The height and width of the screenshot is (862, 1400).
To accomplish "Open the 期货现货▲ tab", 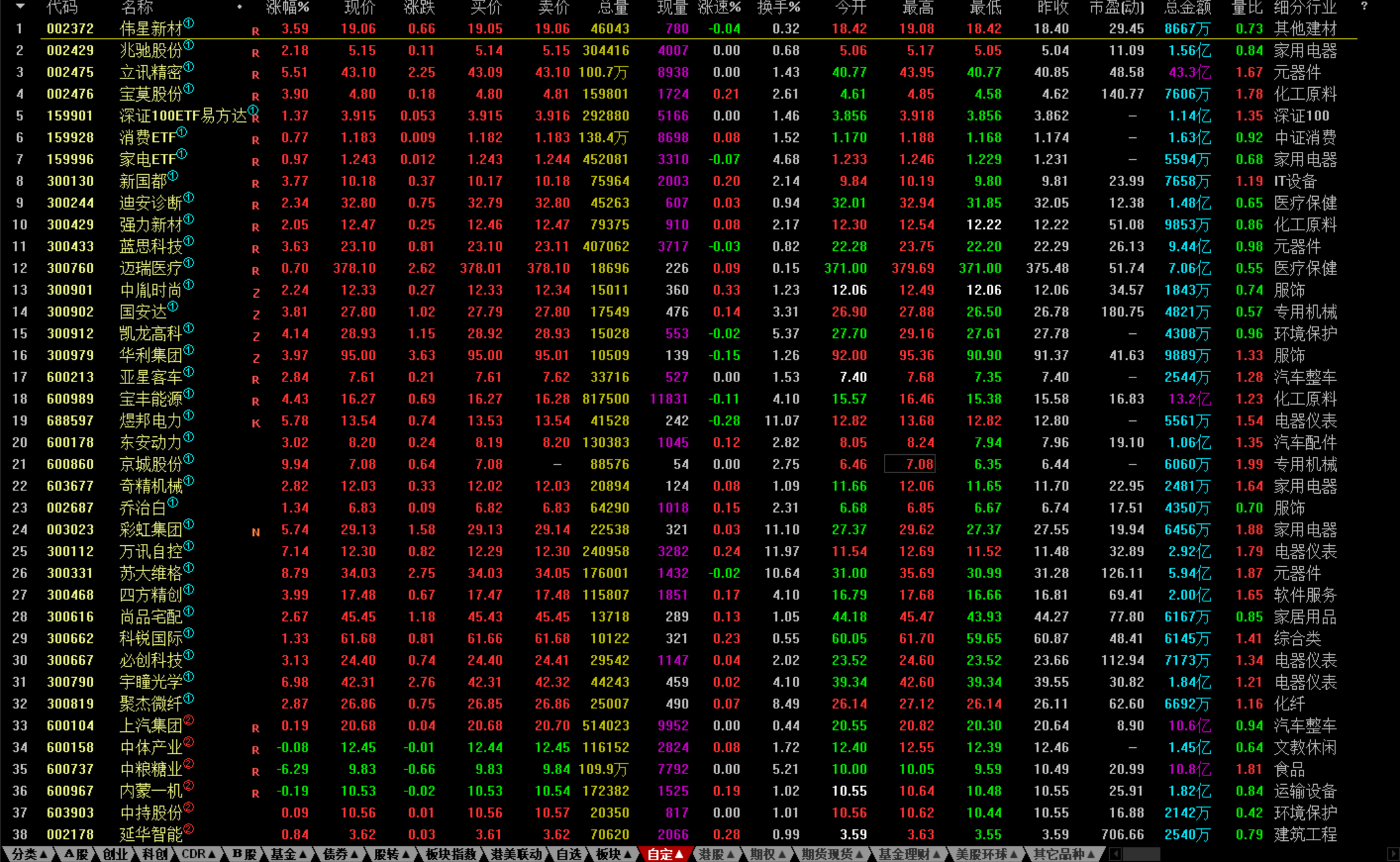I will coord(832,854).
